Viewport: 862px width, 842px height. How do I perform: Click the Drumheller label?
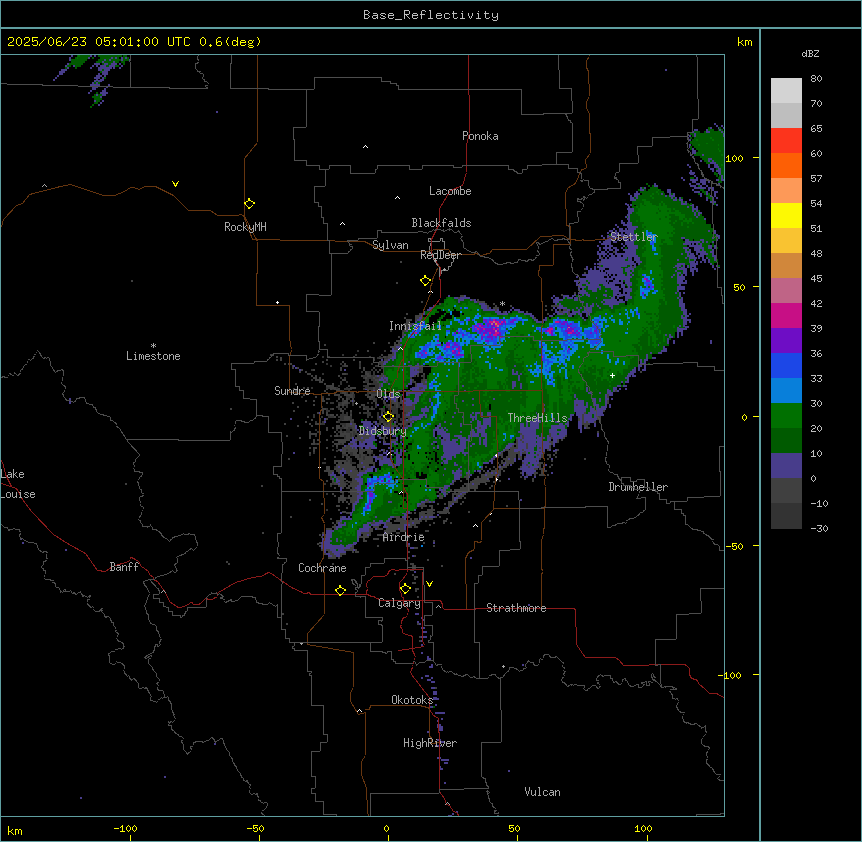pyautogui.click(x=638, y=487)
